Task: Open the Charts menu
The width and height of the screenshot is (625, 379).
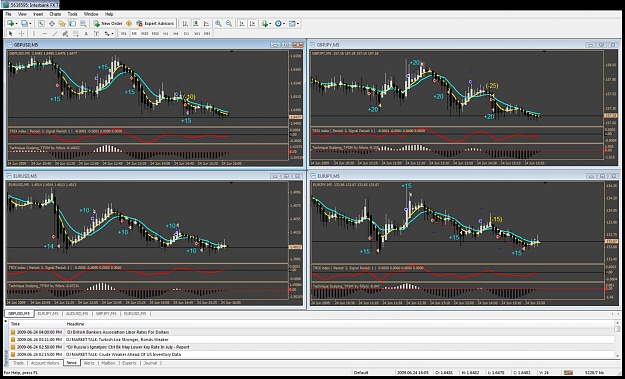Action: (x=55, y=14)
